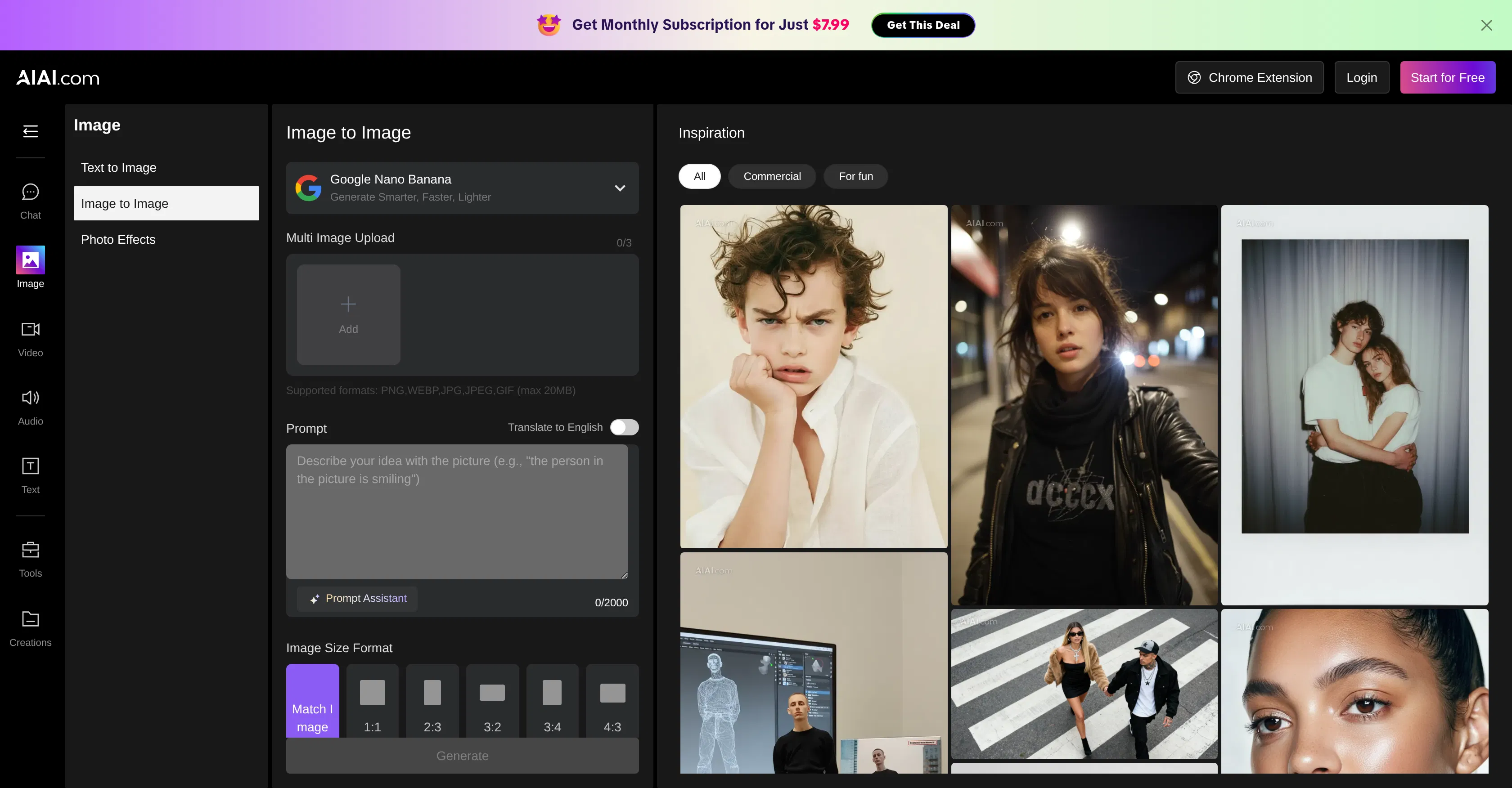Click Get This Deal in the banner
This screenshot has width=1512, height=788.
922,25
